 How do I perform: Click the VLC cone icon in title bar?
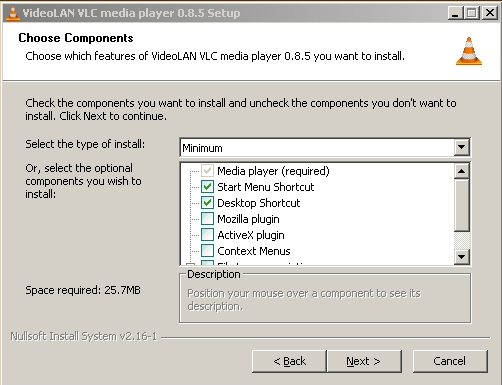click(x=13, y=13)
